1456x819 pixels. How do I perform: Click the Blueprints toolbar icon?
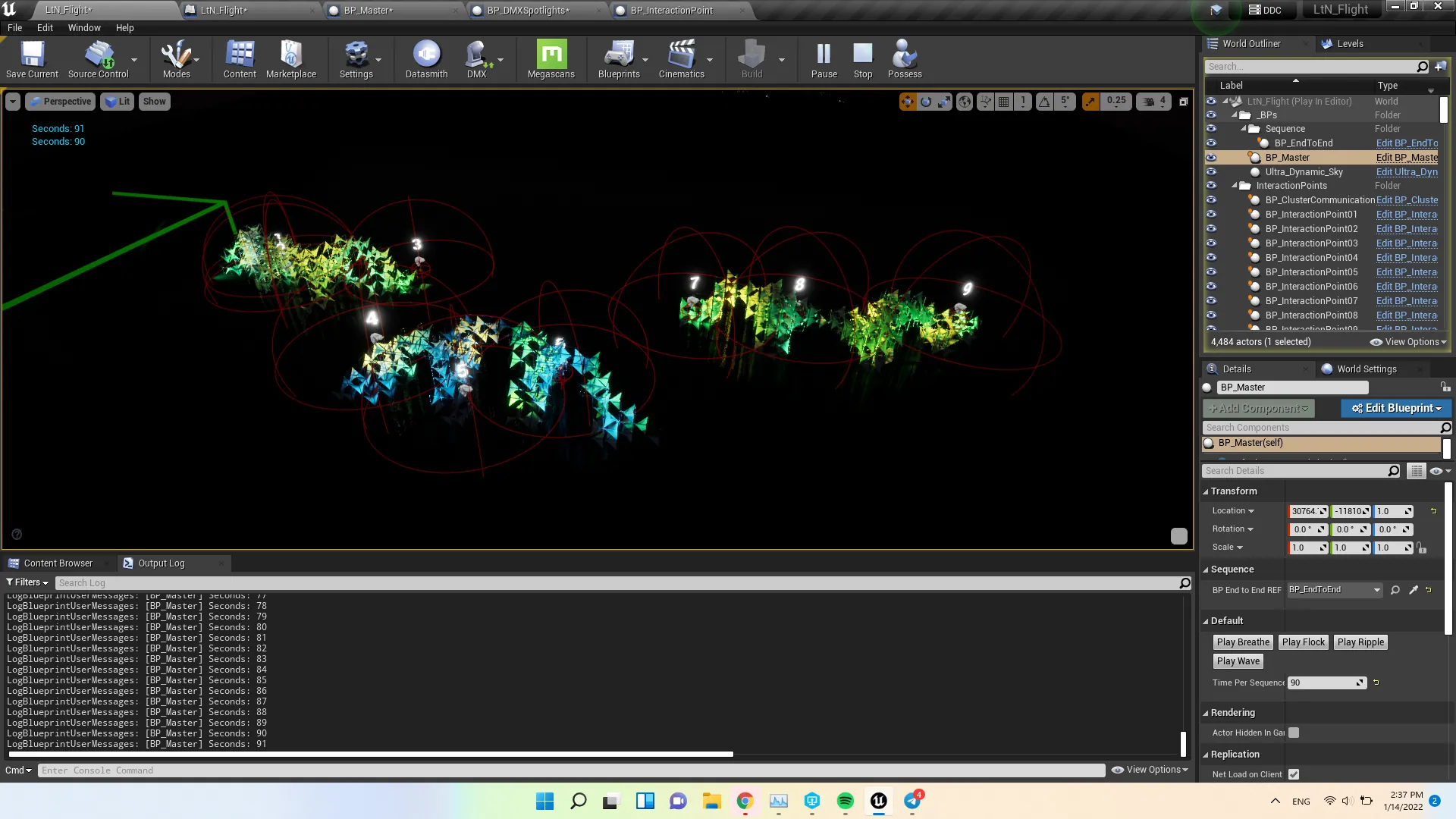(619, 59)
